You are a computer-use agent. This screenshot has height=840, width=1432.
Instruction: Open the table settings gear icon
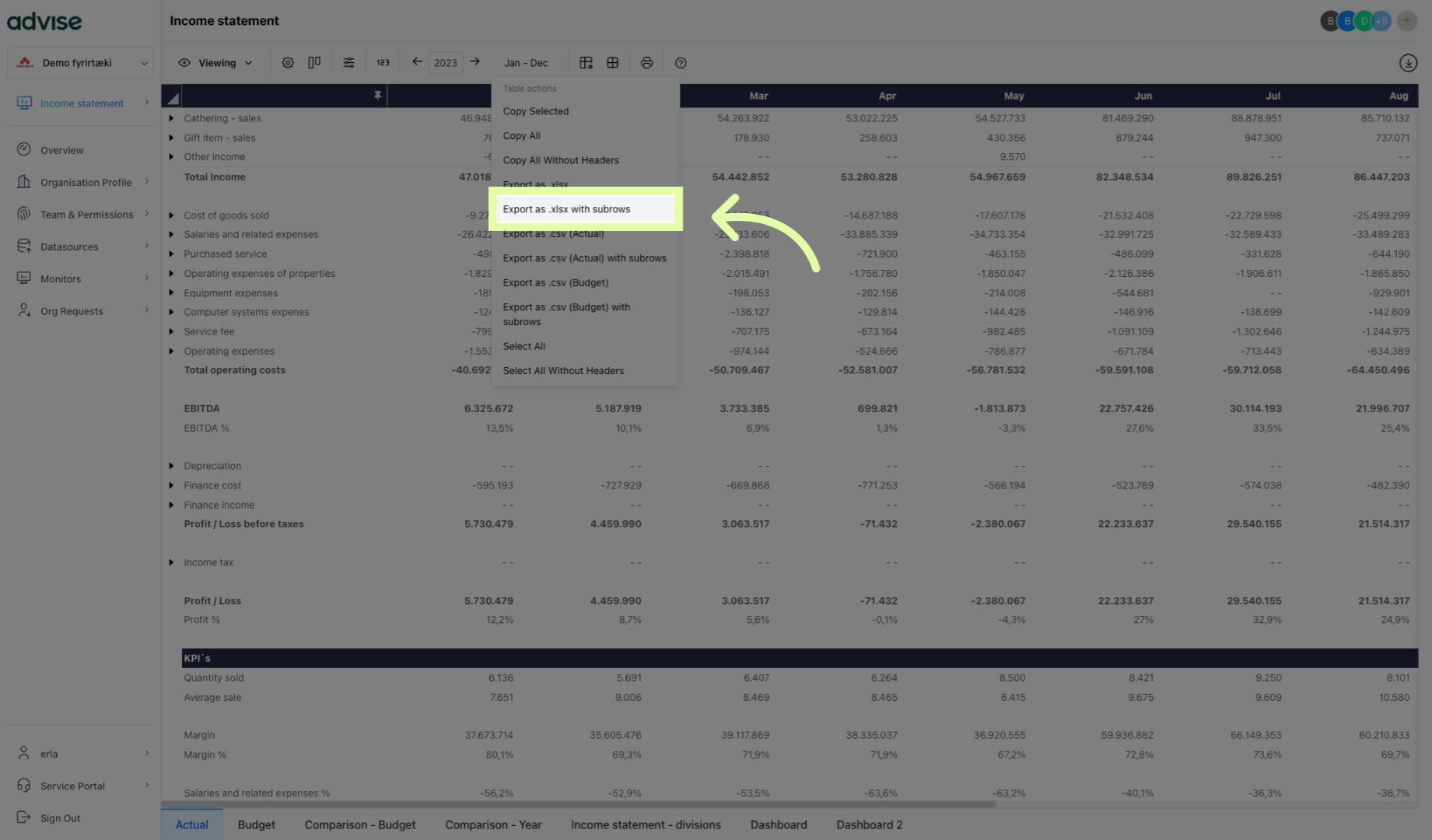click(x=288, y=62)
